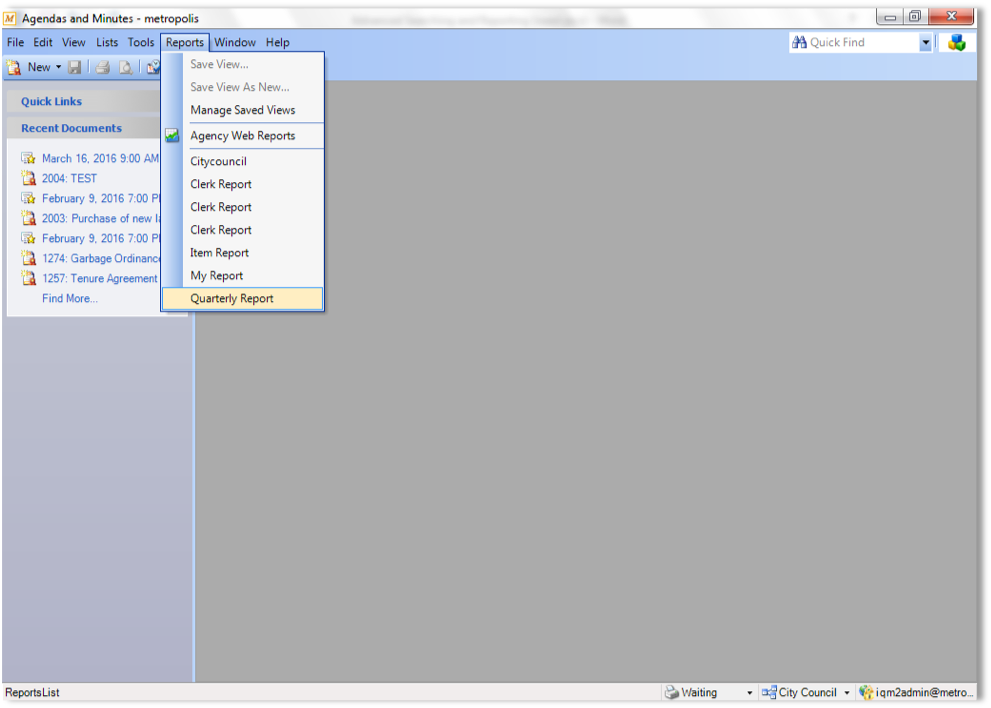This screenshot has height=708, width=991.
Task: Close the open Reports menu
Action: (x=185, y=42)
